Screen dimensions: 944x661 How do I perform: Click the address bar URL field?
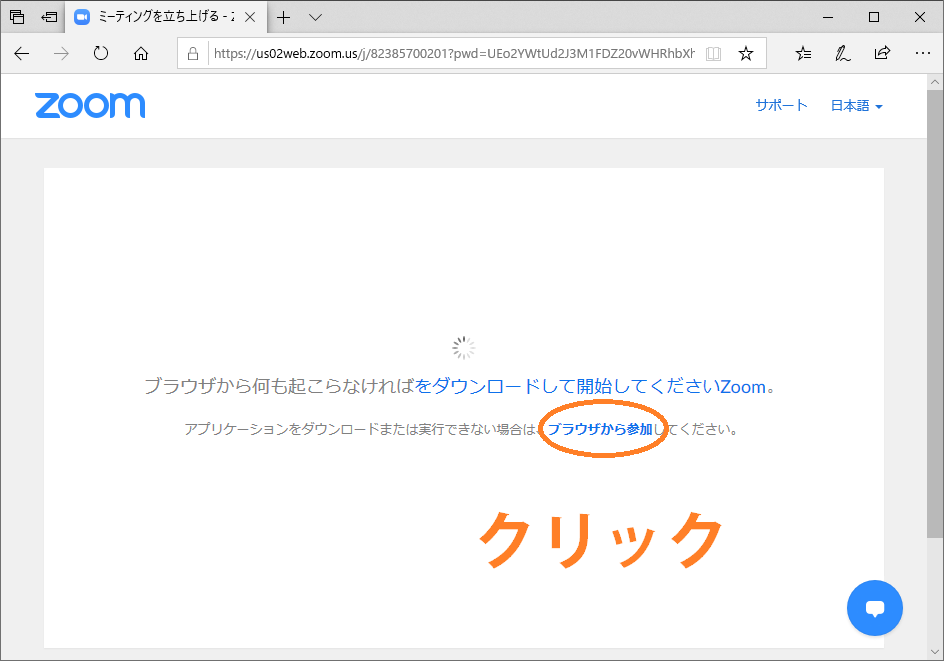tap(454, 54)
